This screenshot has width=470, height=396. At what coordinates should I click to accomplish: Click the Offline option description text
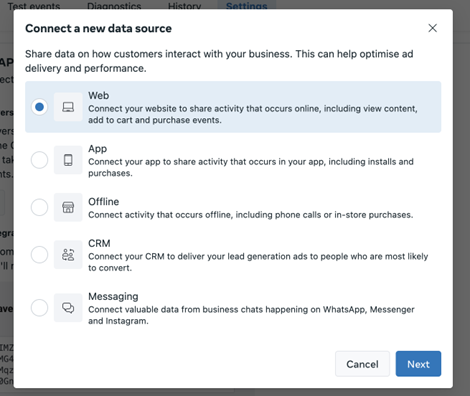click(250, 215)
